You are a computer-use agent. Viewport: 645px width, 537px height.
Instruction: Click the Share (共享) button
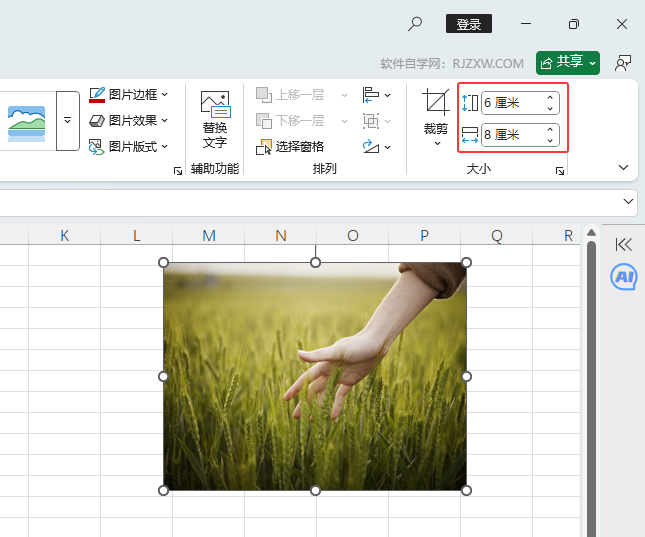(568, 63)
